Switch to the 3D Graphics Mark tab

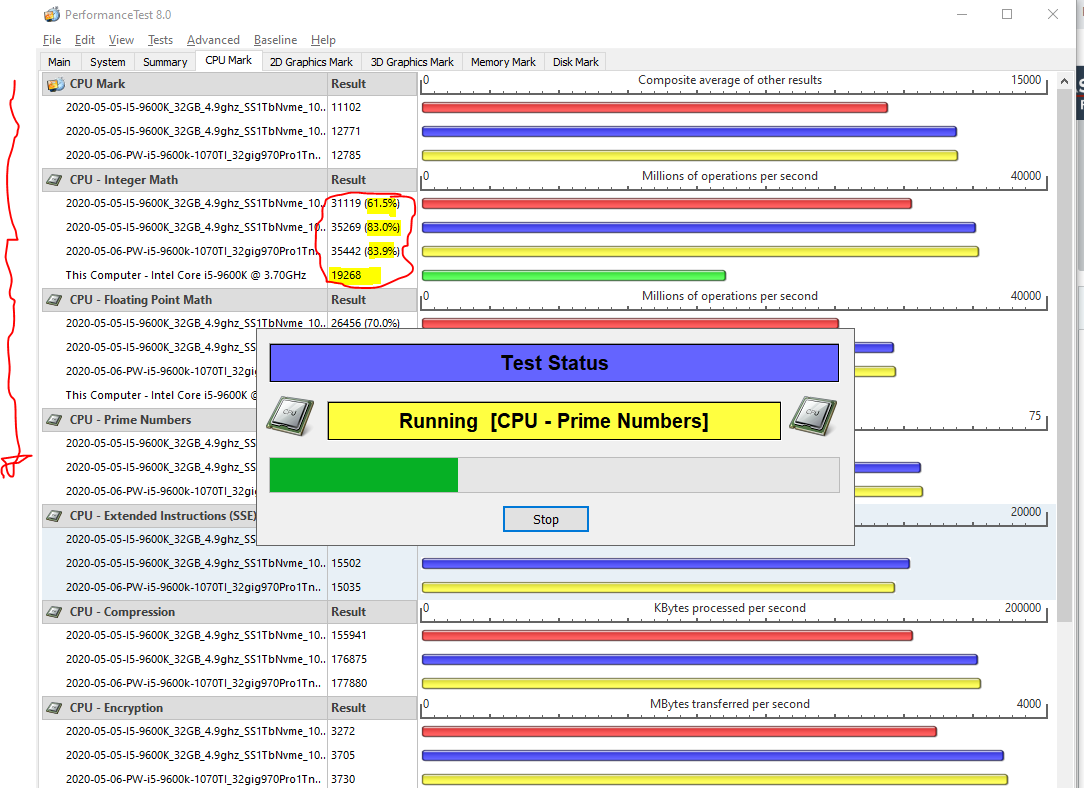coord(412,62)
